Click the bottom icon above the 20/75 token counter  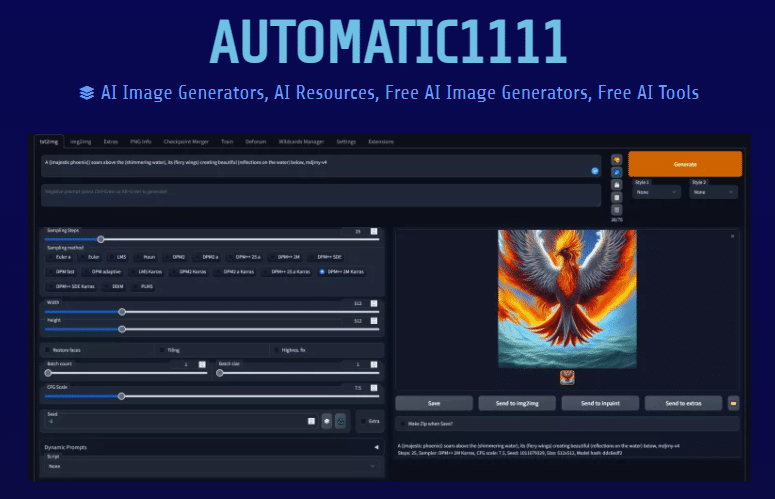click(x=616, y=209)
